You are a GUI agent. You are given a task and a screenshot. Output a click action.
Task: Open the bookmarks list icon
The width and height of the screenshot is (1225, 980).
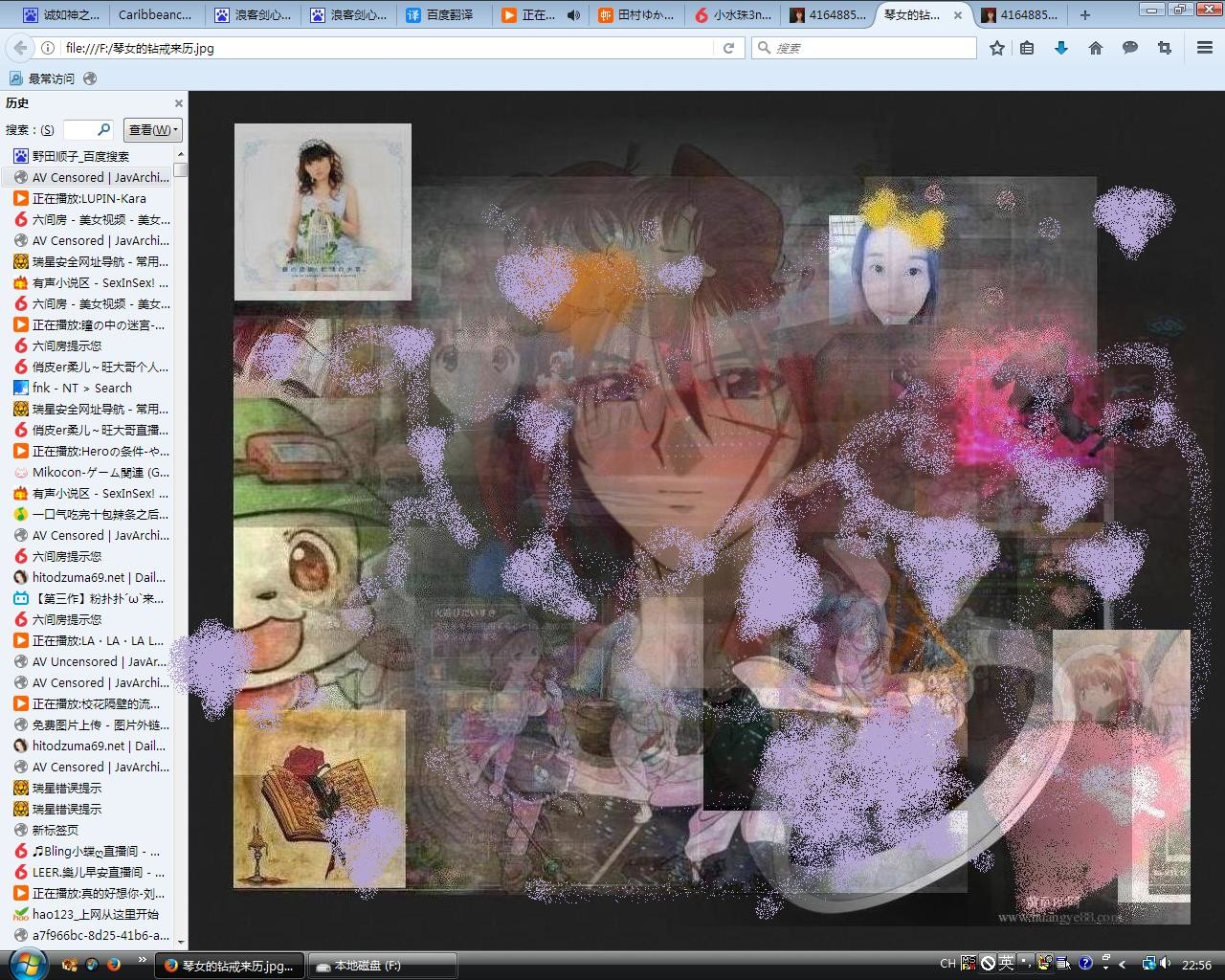click(x=1027, y=48)
